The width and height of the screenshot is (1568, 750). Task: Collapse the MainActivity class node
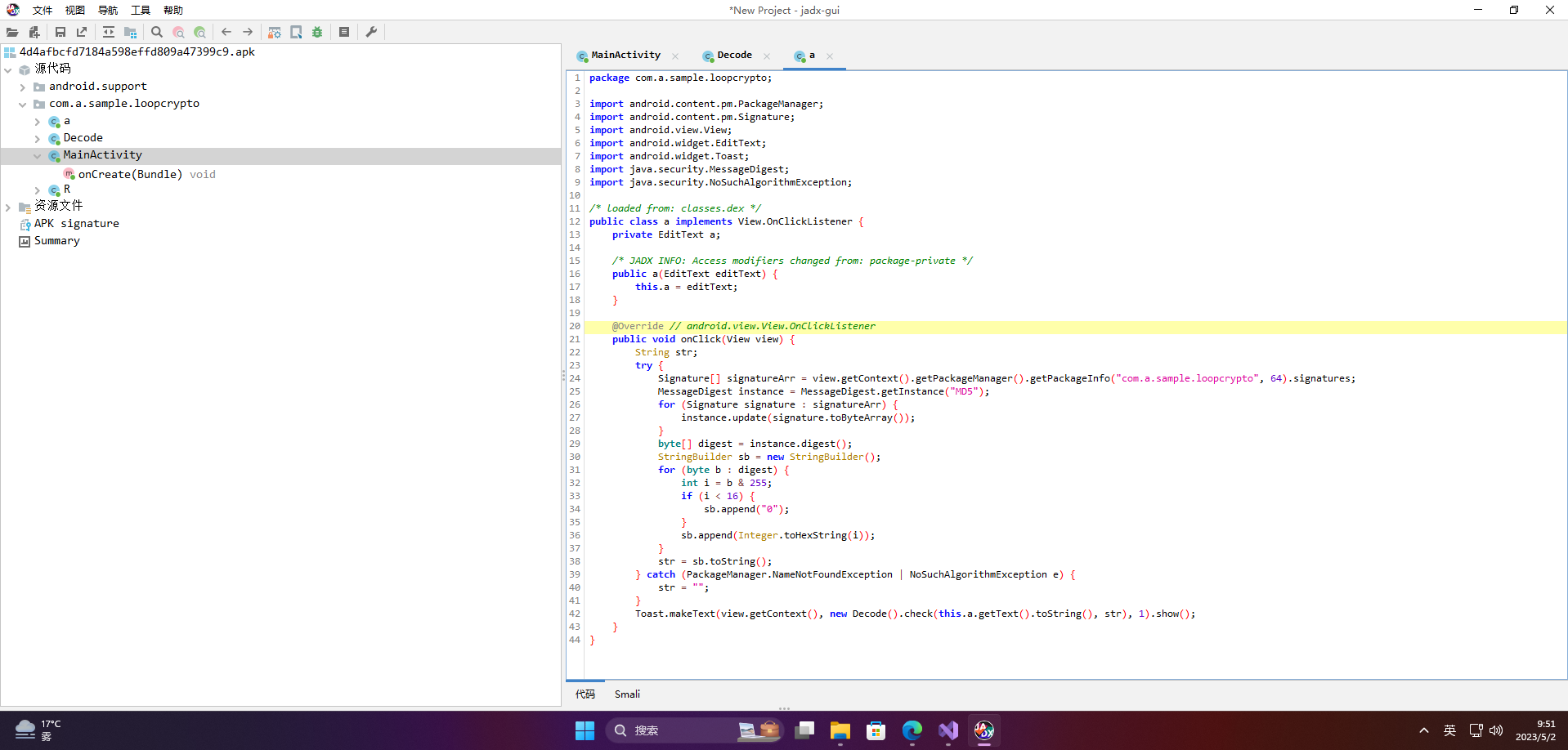click(38, 156)
